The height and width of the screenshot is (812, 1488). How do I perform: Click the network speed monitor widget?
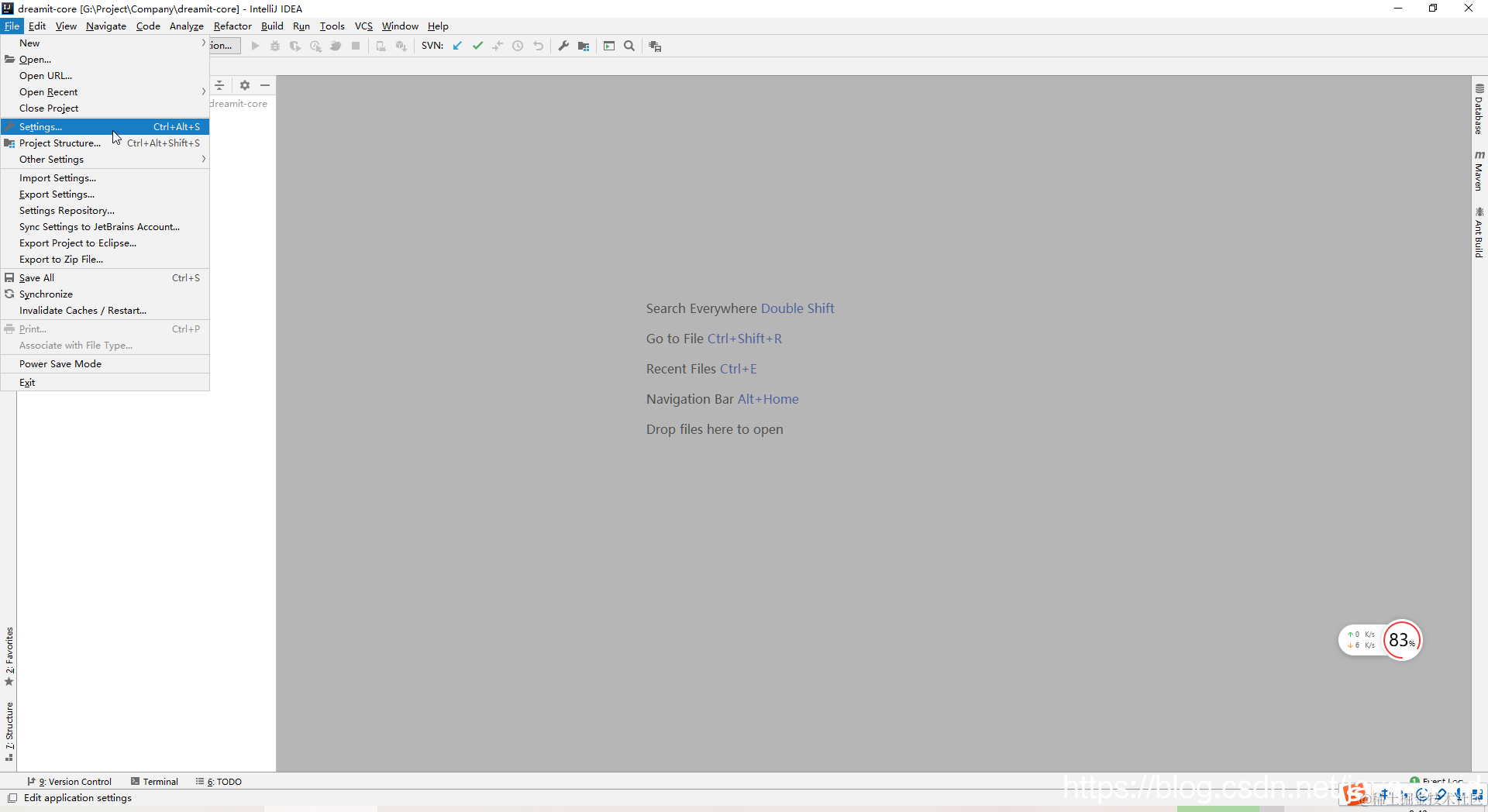[1361, 640]
